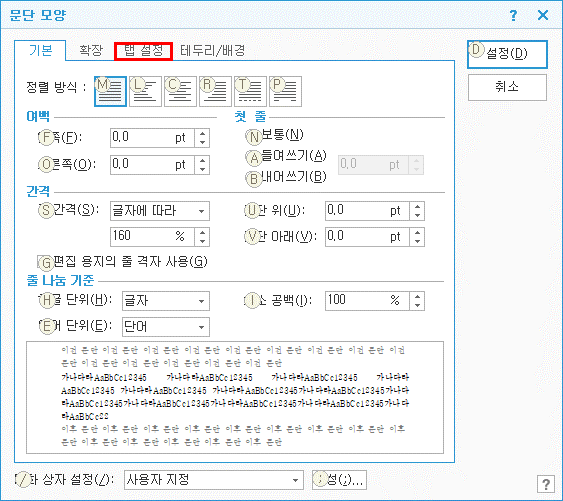The height and width of the screenshot is (501, 563).
Task: Click the paragraph preview sample box
Action: click(235, 398)
